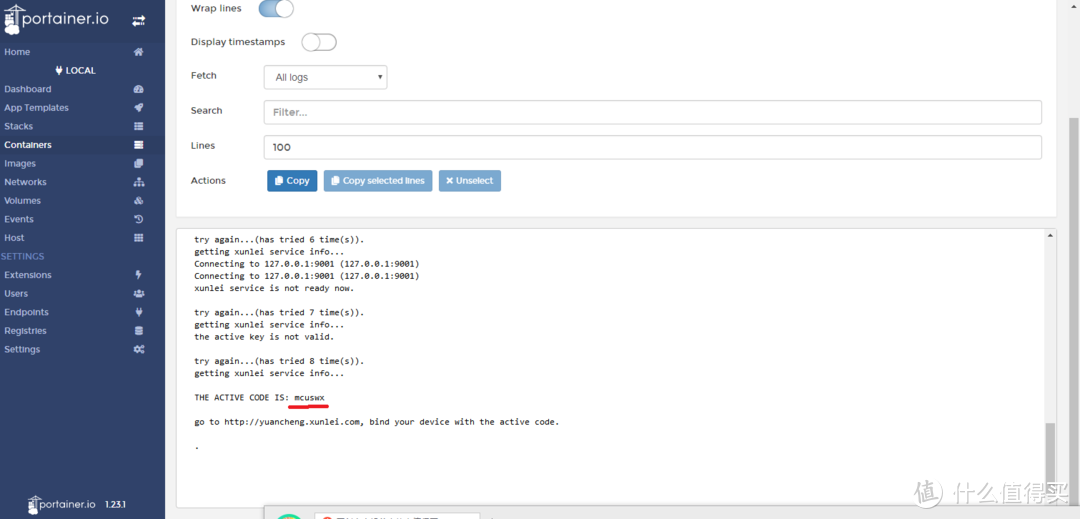1080x519 pixels.
Task: Click the Dashboard gauge icon
Action: (138, 89)
